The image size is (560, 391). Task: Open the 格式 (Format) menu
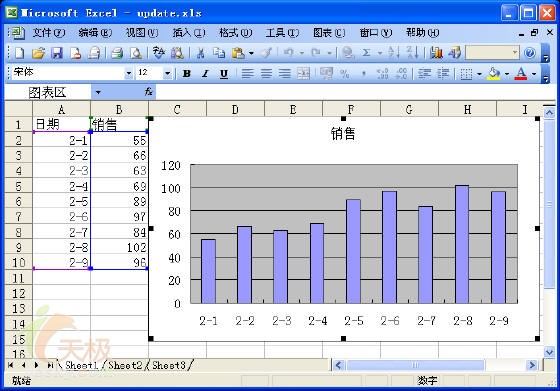[235, 33]
